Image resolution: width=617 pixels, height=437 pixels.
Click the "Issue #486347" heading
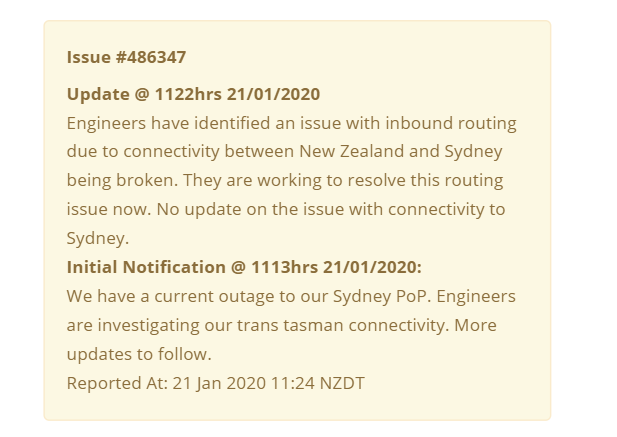tap(126, 57)
